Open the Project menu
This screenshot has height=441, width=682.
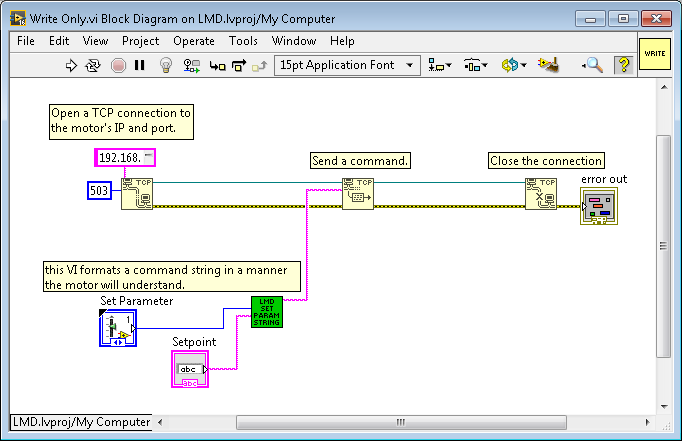(x=140, y=41)
